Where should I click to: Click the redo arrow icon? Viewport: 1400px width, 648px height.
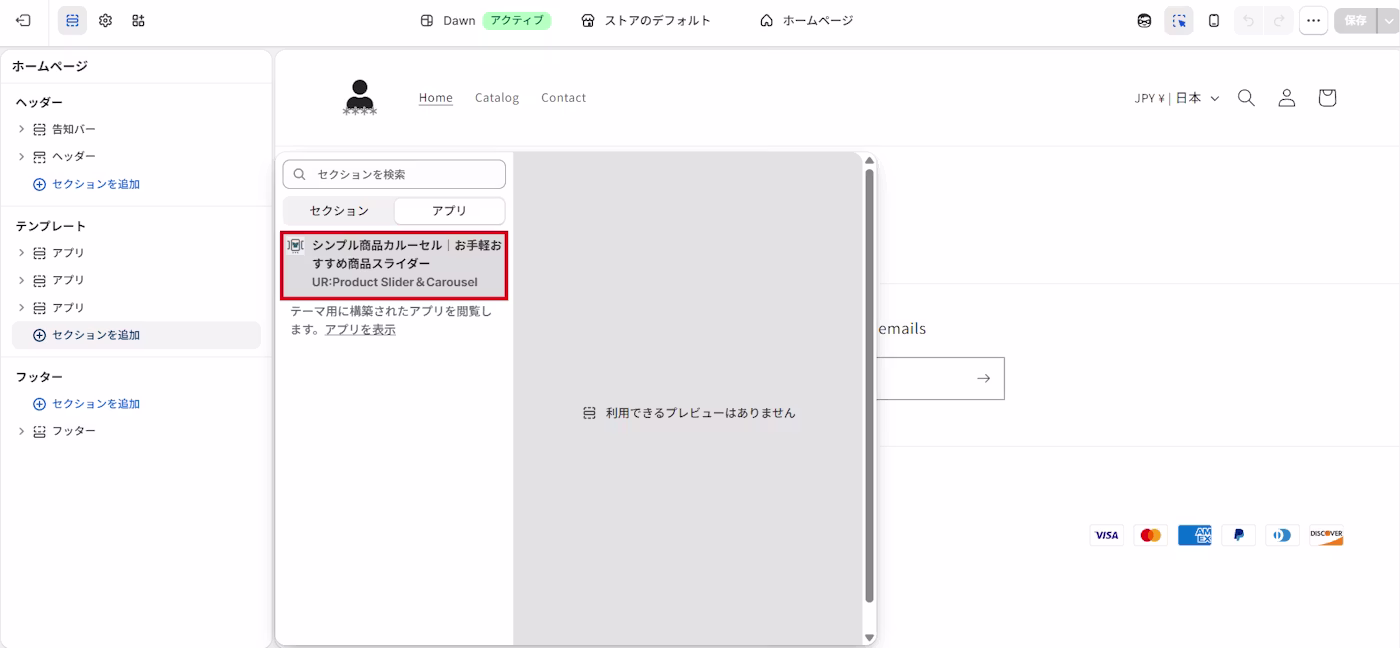coord(1278,20)
